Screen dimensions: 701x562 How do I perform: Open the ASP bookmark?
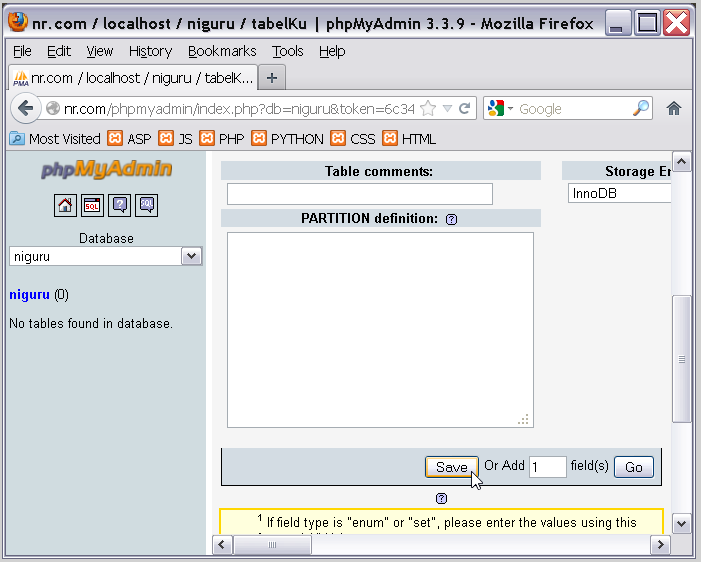pos(129,139)
